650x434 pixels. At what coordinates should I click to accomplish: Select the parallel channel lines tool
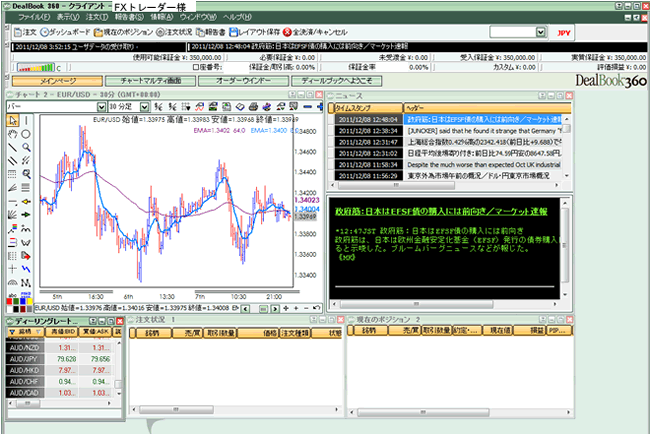(13, 161)
